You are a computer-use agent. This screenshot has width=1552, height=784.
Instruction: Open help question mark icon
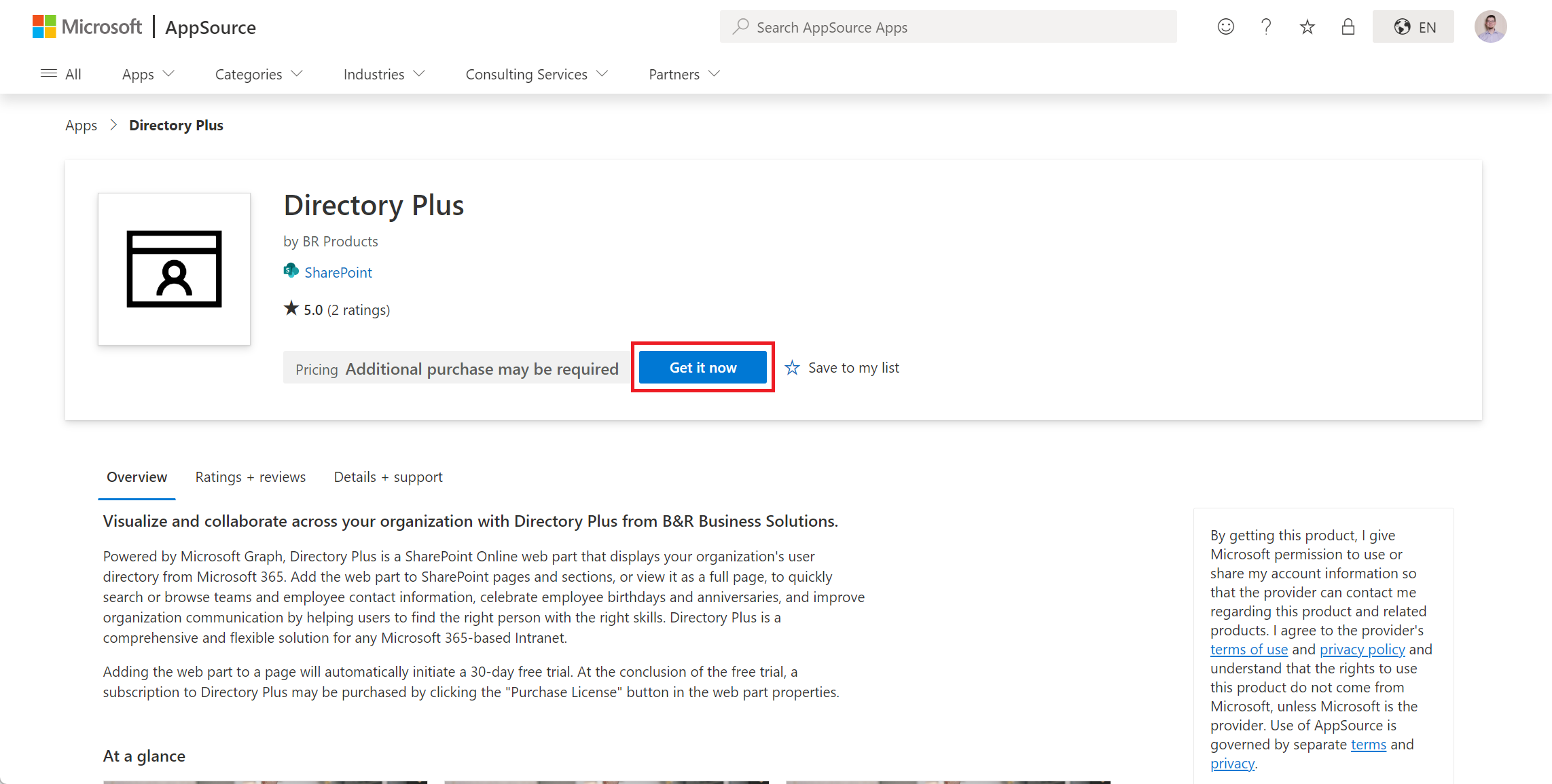coord(1266,27)
